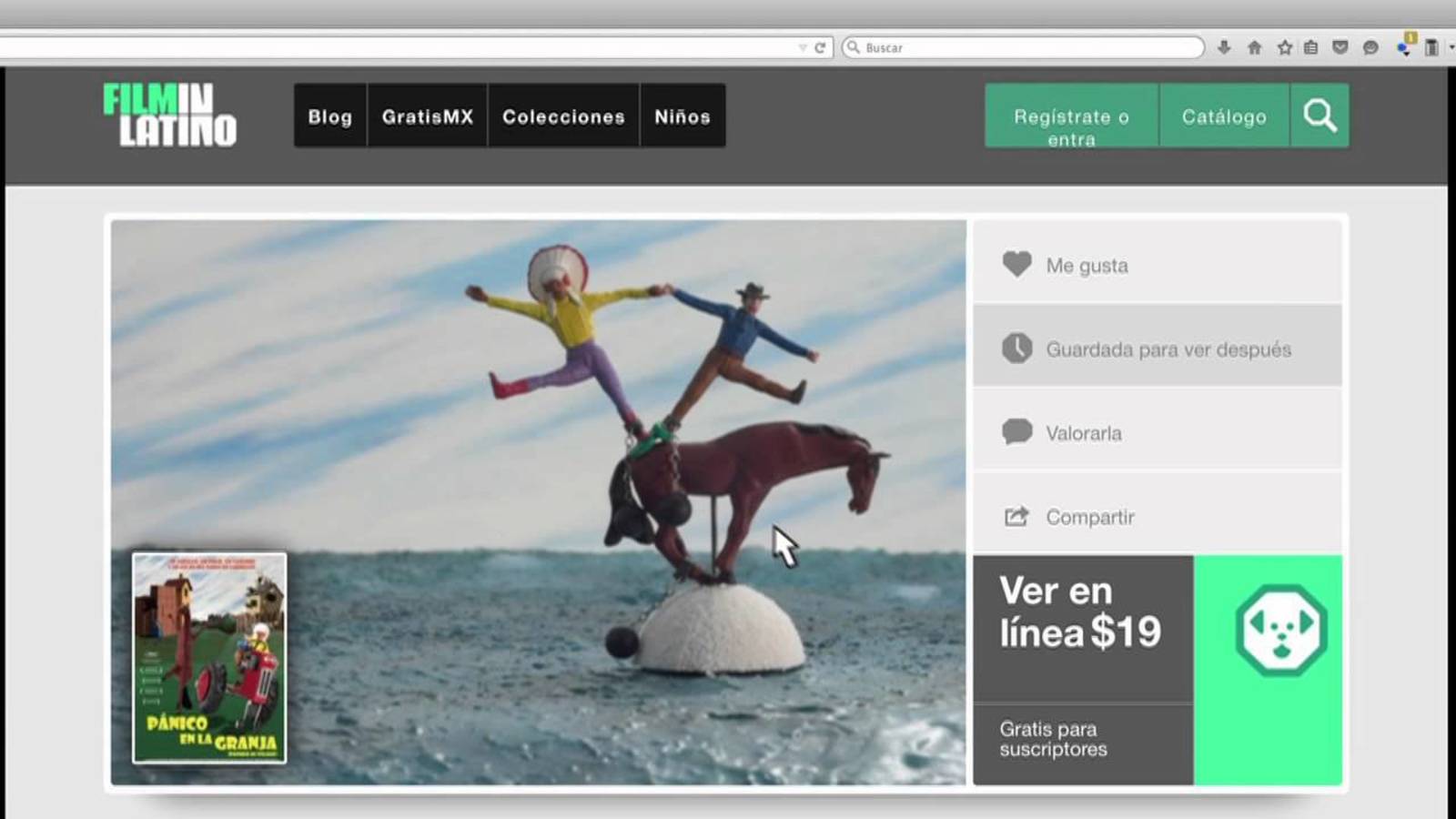1456x819 pixels.
Task: Open the Pocket icon in the toolbar
Action: coord(1340,47)
